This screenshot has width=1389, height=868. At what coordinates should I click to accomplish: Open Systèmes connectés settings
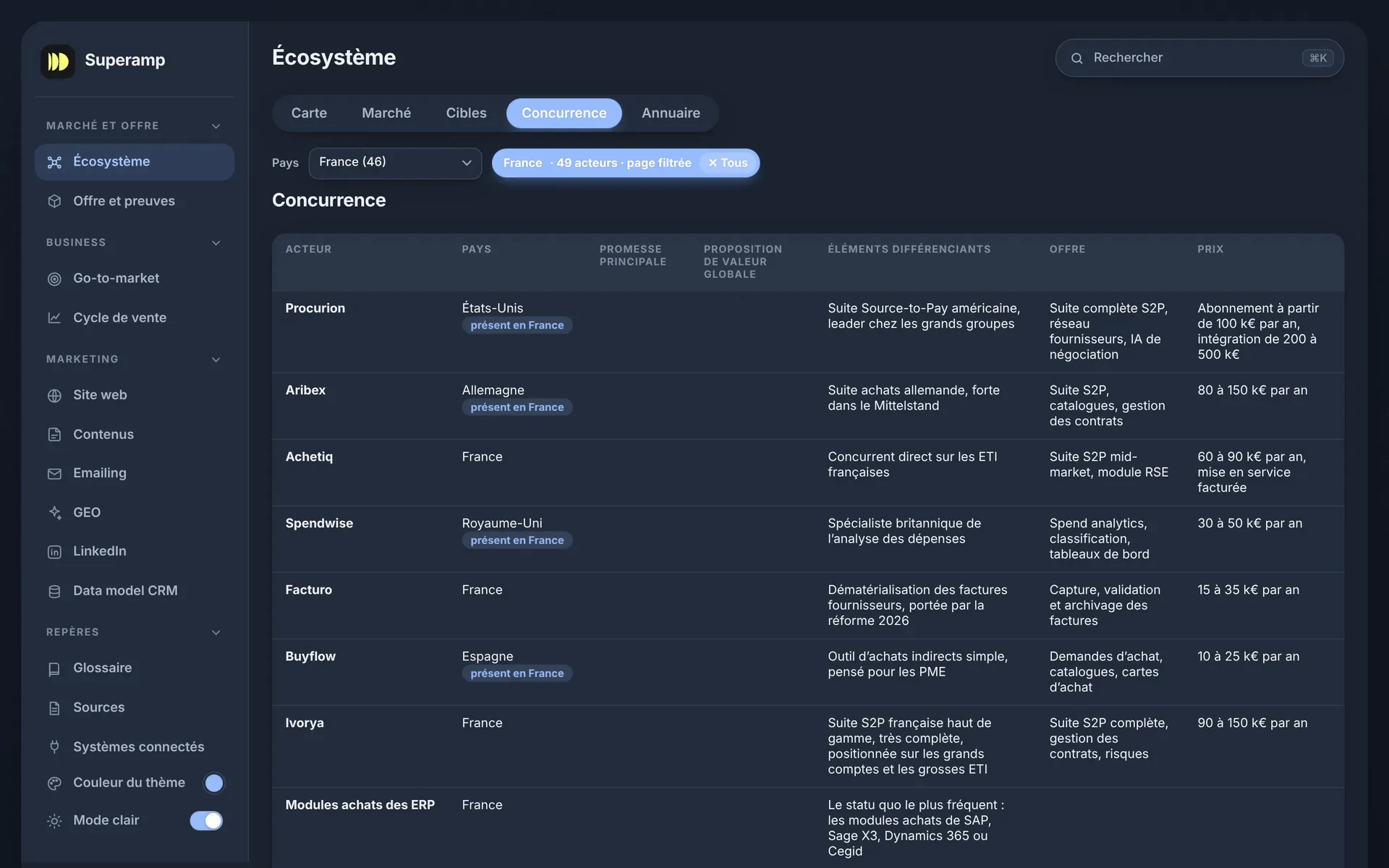coord(135,746)
